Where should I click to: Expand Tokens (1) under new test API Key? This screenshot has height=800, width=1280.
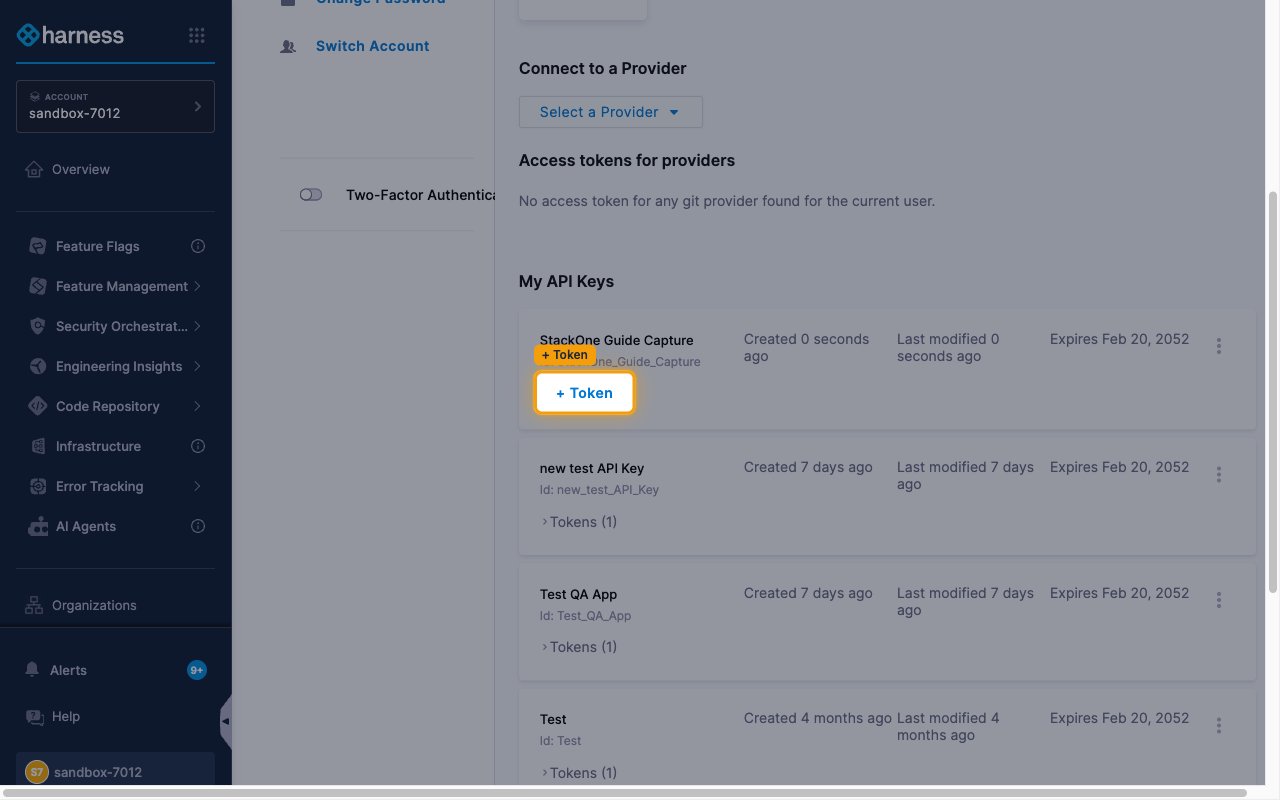pos(579,522)
